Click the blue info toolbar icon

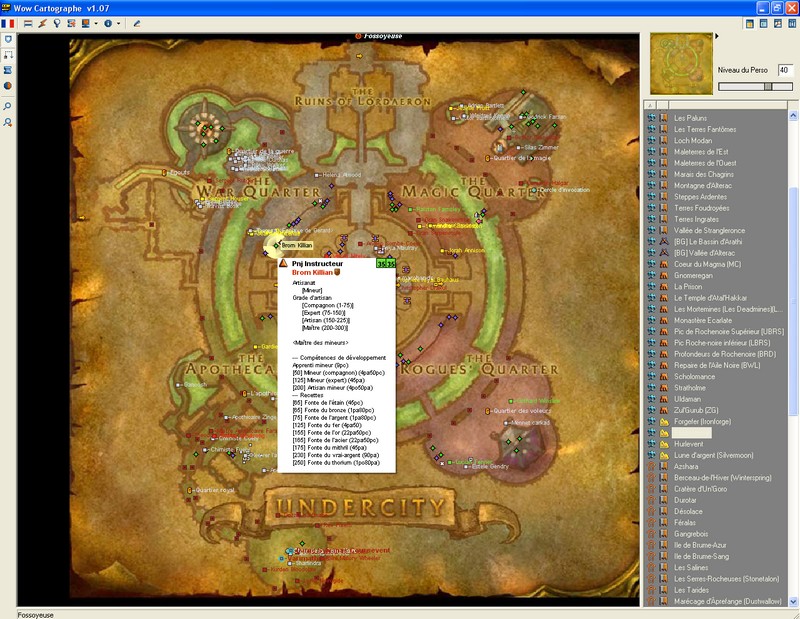pos(108,23)
